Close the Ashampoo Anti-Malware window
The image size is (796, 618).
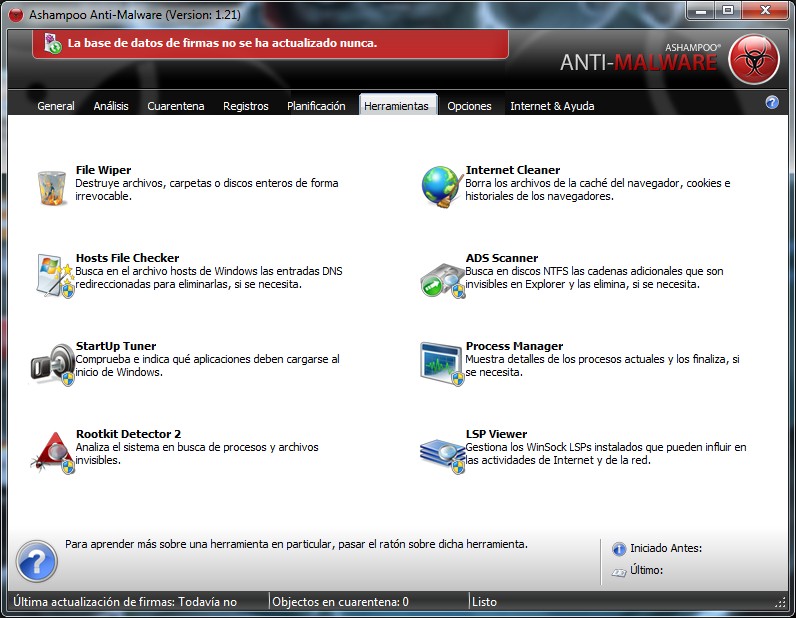[x=765, y=11]
